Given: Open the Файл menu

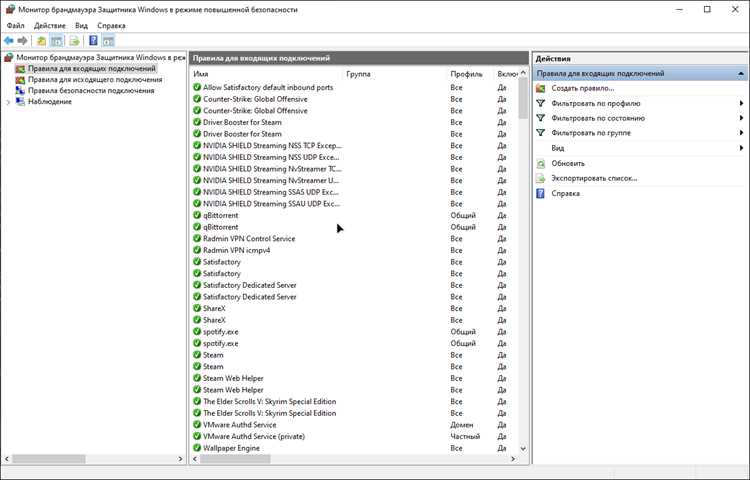Looking at the screenshot, I should [x=16, y=25].
